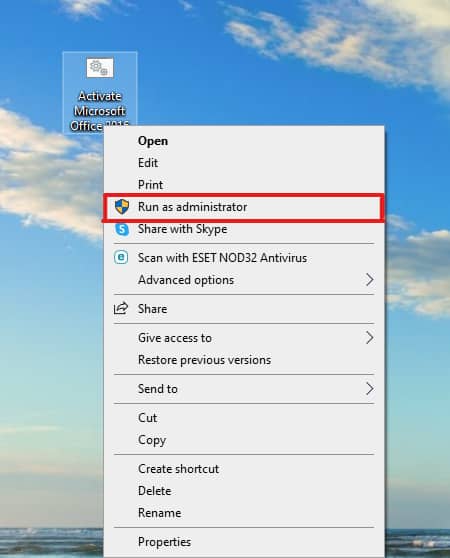Choose Scan with ESET NOD32 Antivirus
The image size is (450, 558).
point(244,258)
